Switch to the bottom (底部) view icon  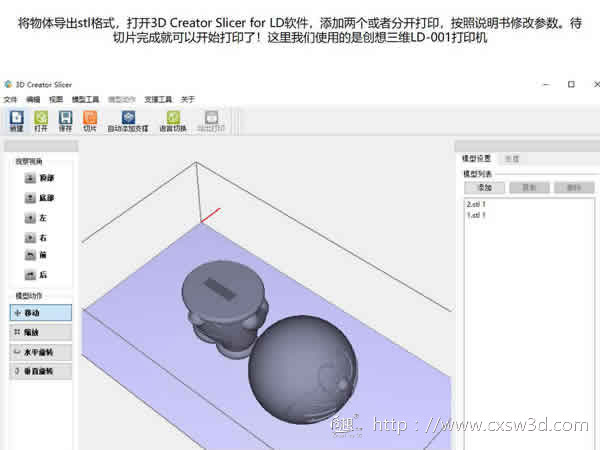pyautogui.click(x=30, y=198)
